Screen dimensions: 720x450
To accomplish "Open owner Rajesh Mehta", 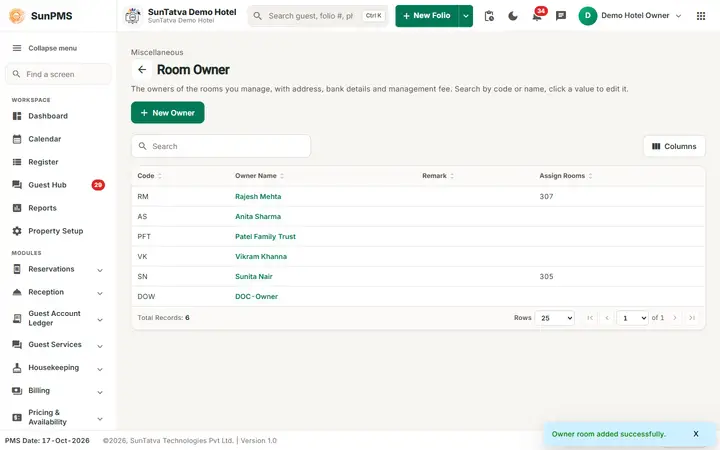I will 258,197.
